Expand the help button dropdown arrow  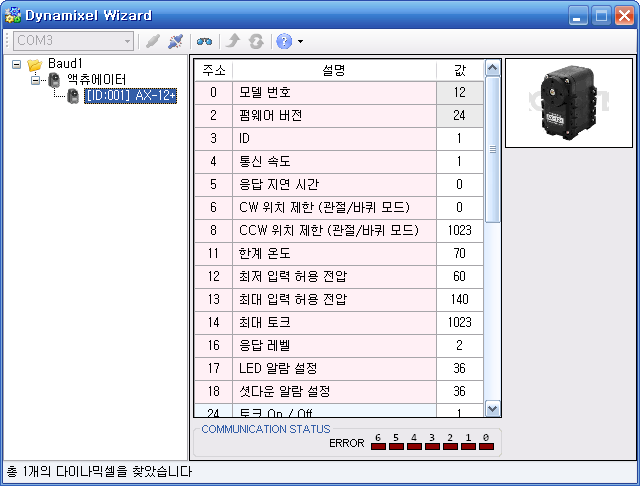tap(300, 41)
